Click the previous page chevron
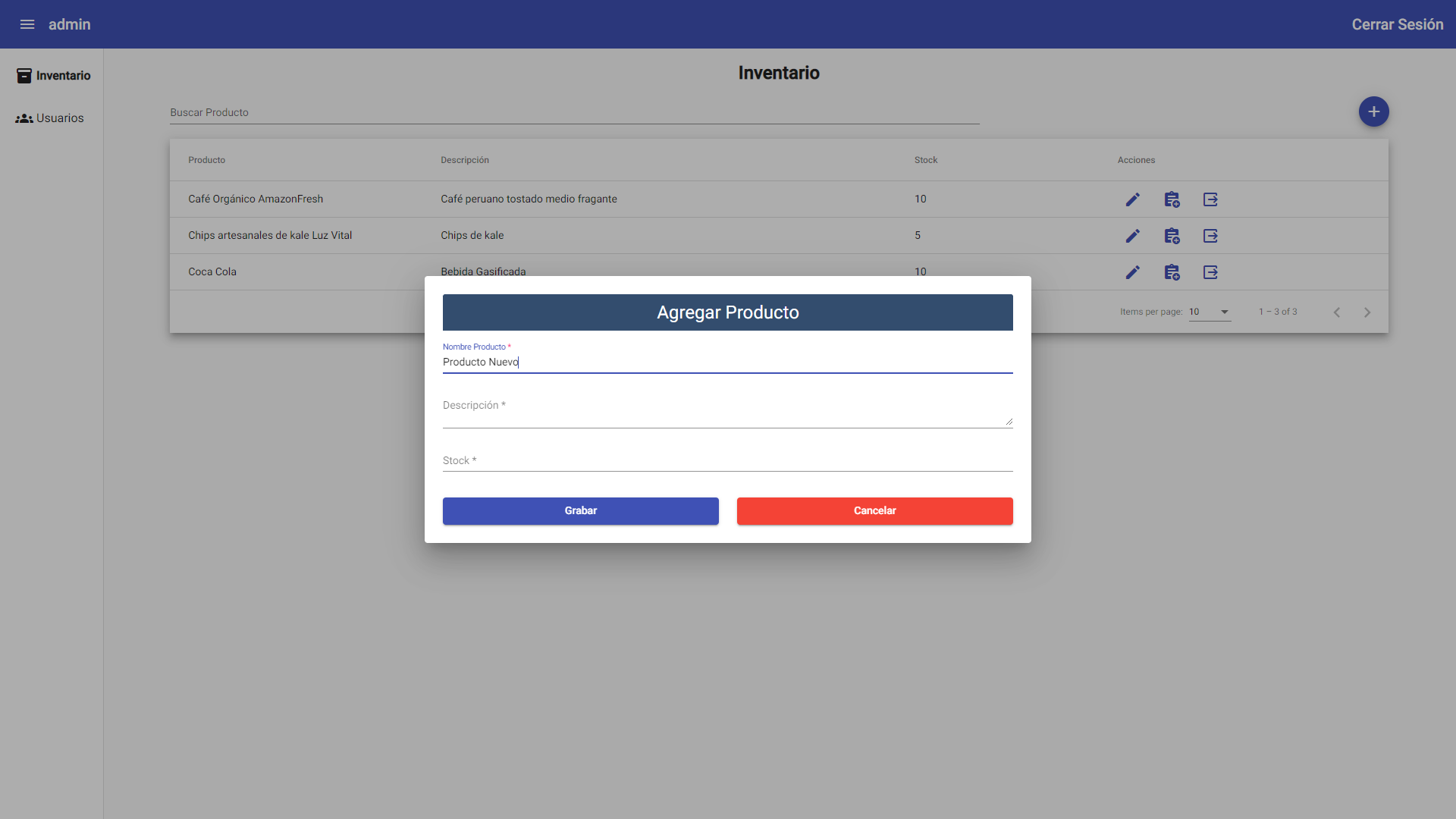The height and width of the screenshot is (819, 1456). coord(1336,312)
